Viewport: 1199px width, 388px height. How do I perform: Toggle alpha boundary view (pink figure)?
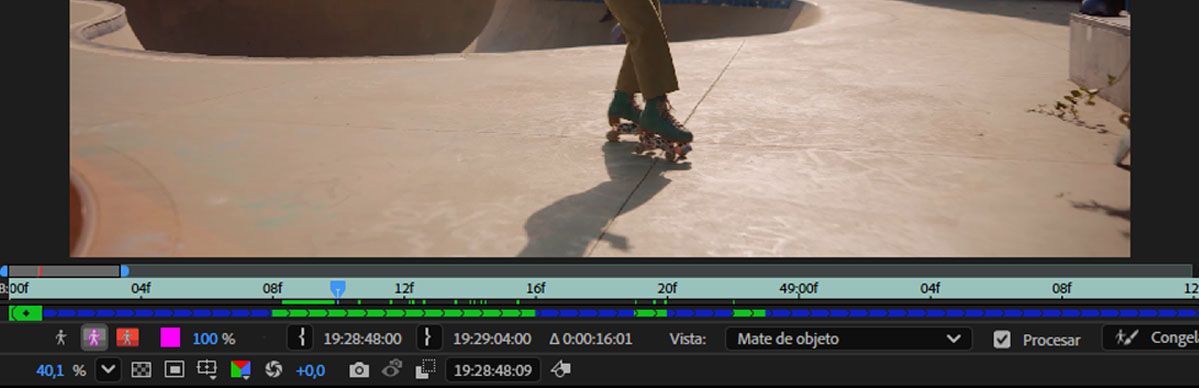94,338
